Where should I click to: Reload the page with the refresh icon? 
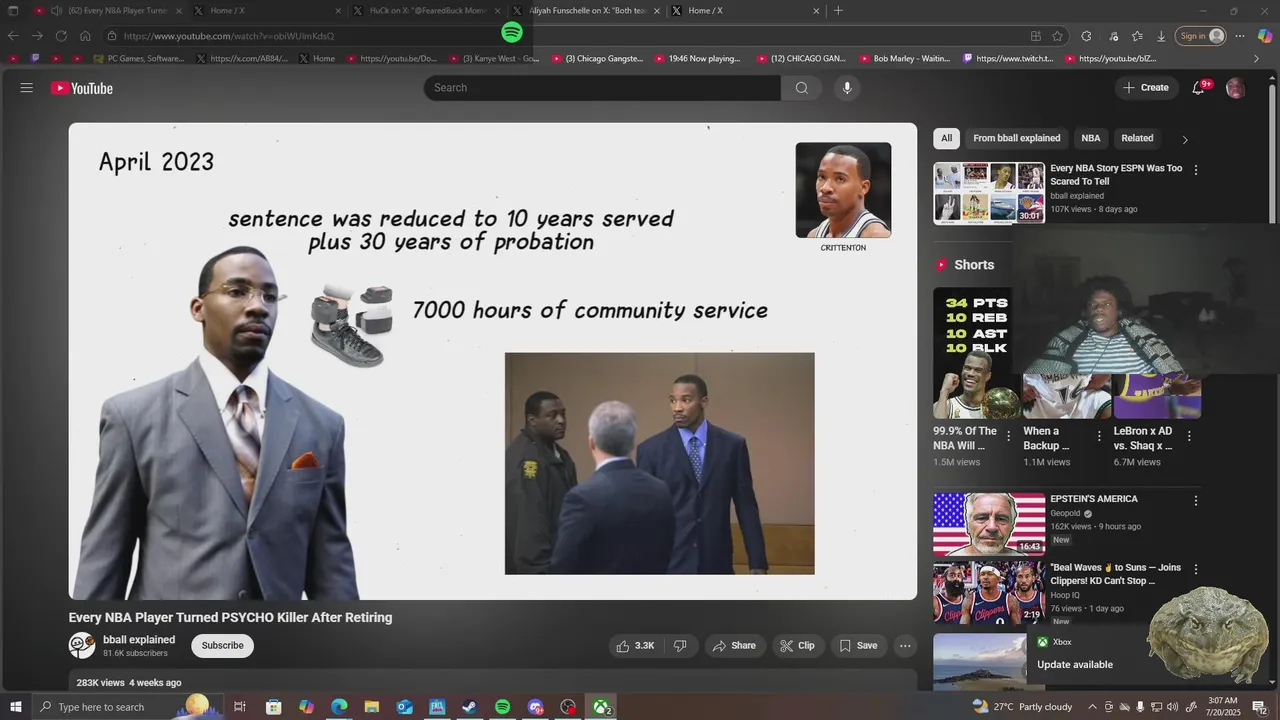tap(60, 36)
